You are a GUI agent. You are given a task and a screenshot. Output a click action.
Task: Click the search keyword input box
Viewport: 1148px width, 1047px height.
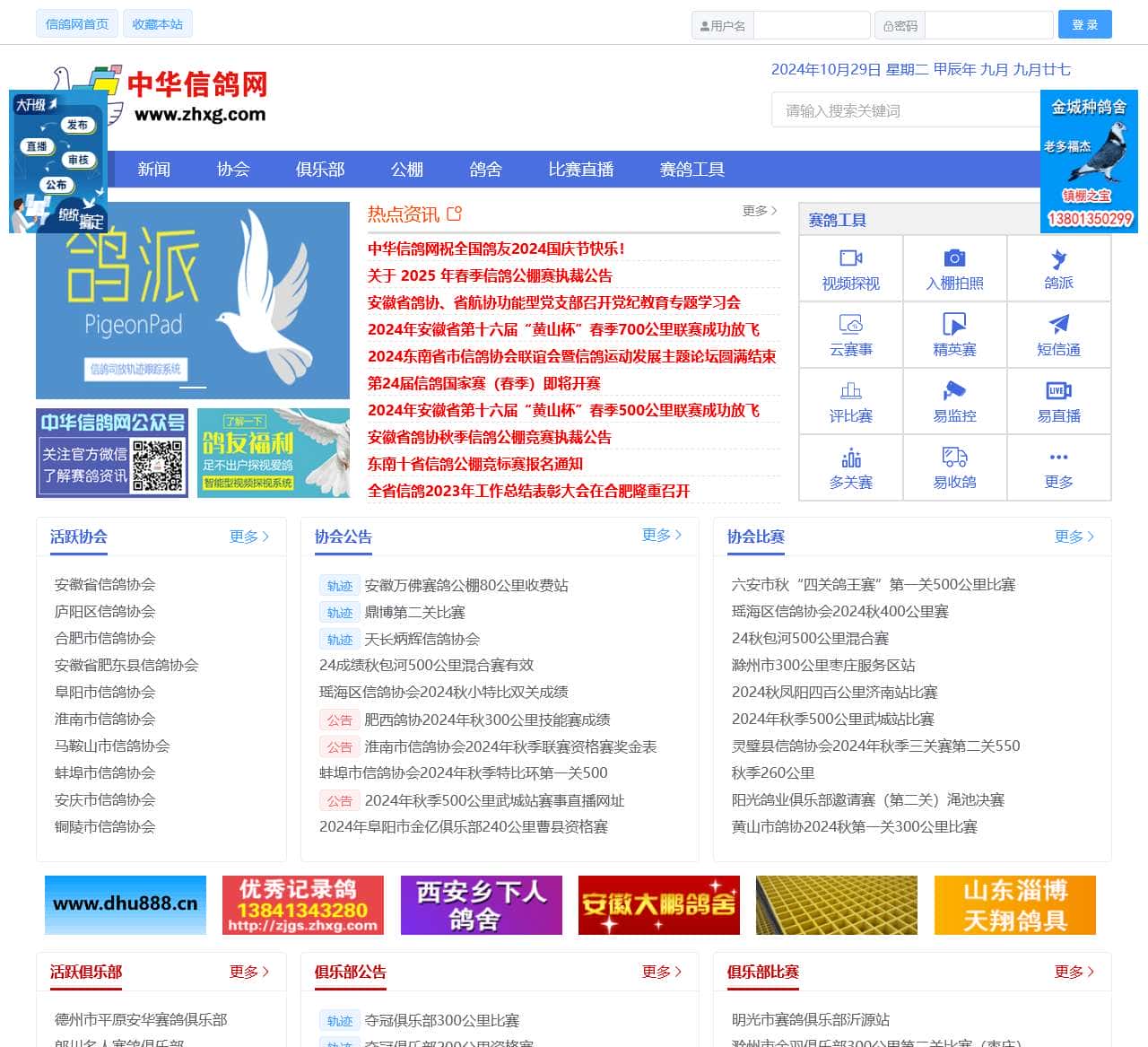tap(906, 110)
